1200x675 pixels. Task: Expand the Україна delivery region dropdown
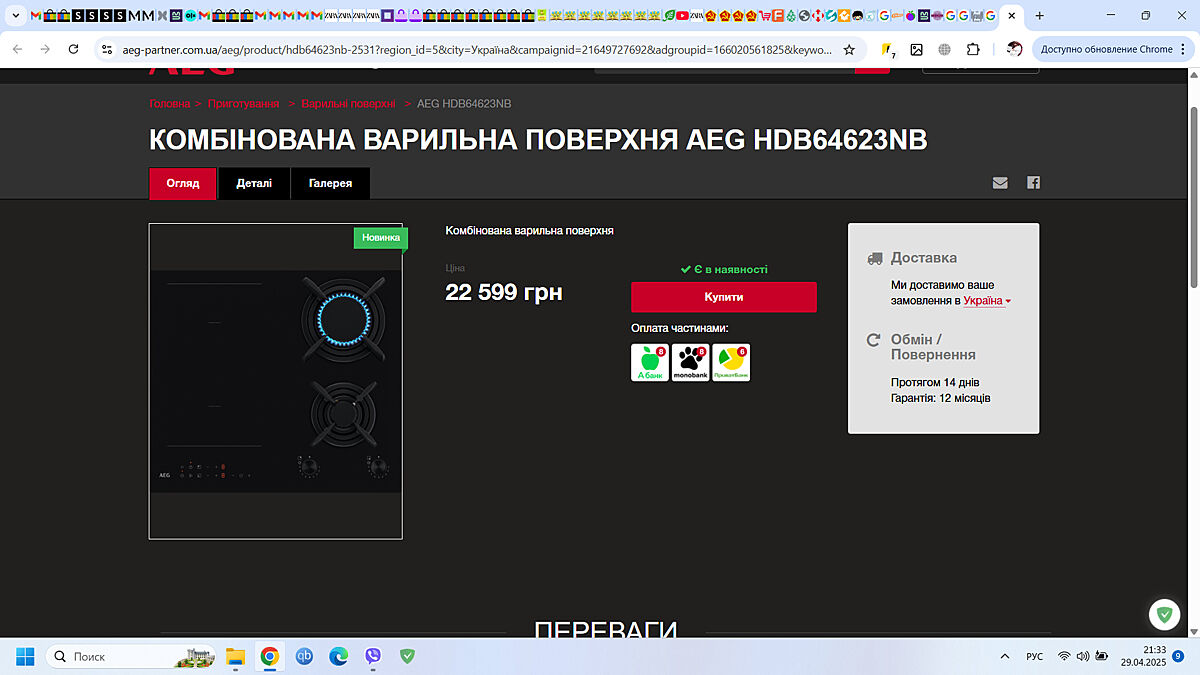coord(987,301)
